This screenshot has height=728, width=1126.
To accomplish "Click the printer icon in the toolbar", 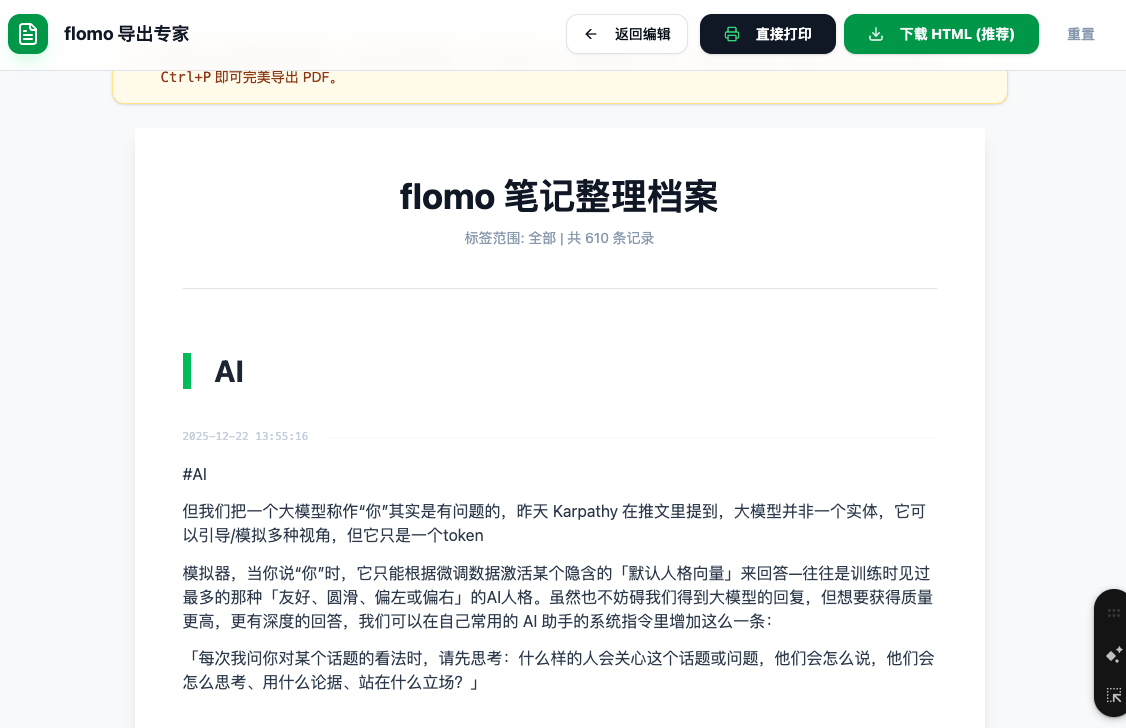I will click(x=732, y=34).
